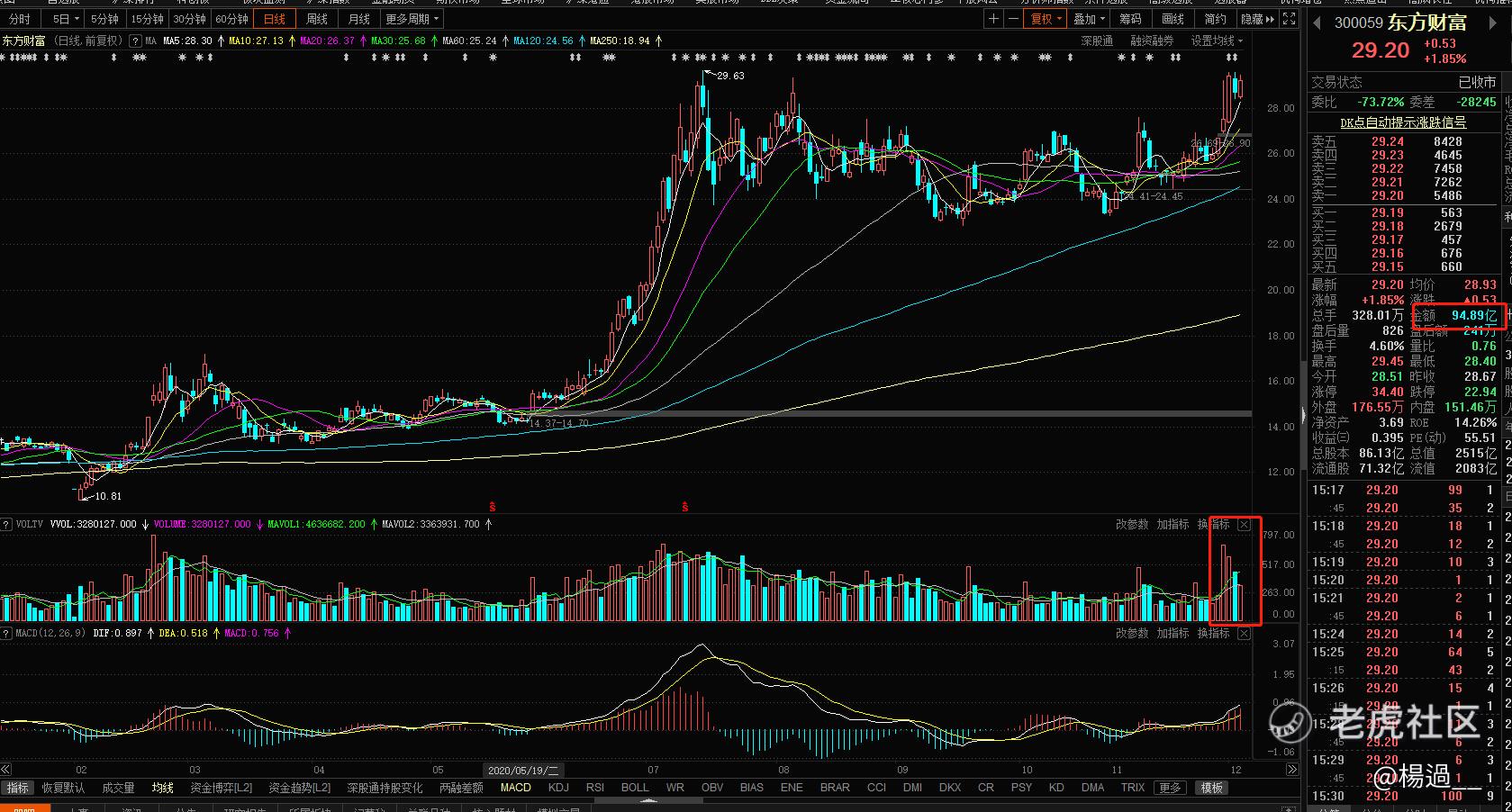Toggle the 成交量 indicator

(x=118, y=788)
